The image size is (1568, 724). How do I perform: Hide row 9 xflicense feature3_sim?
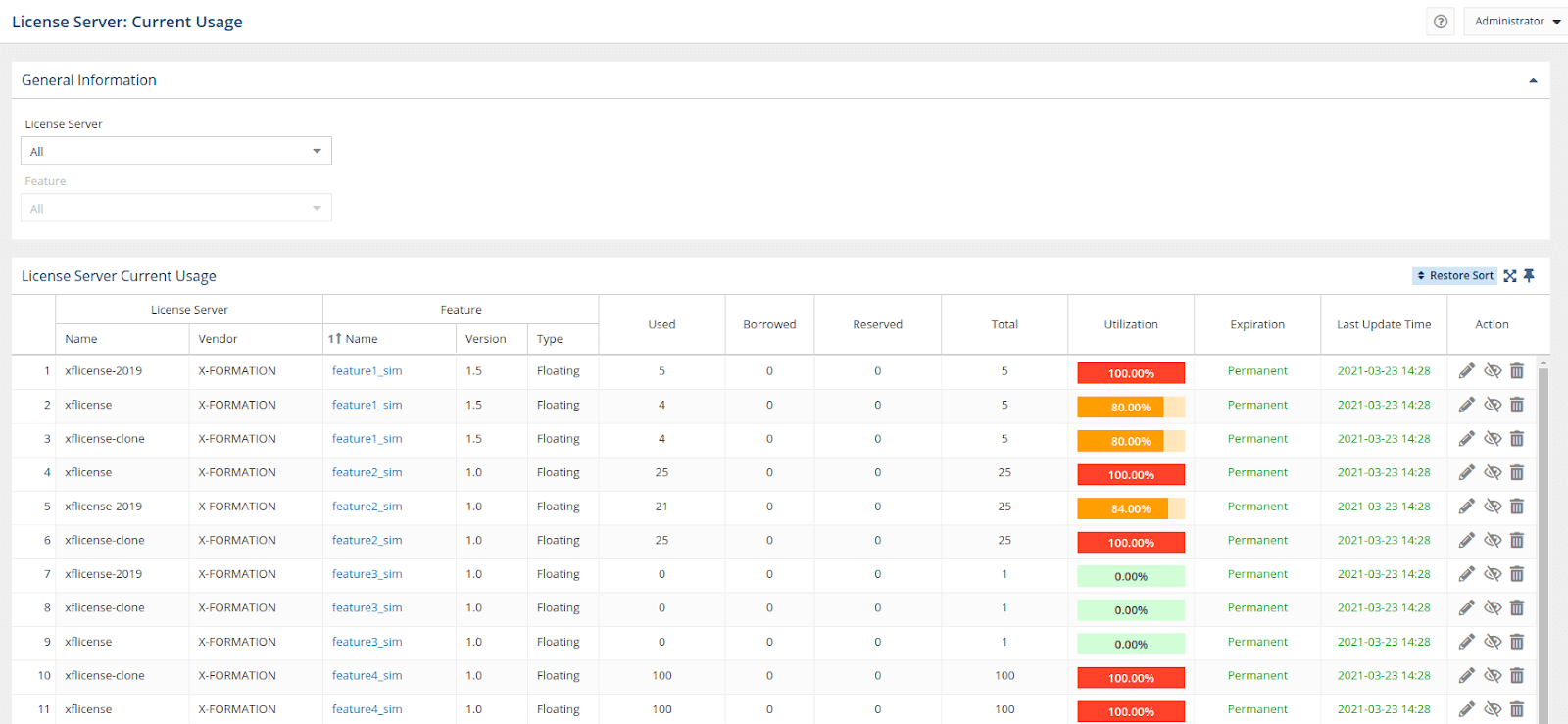(x=1493, y=642)
